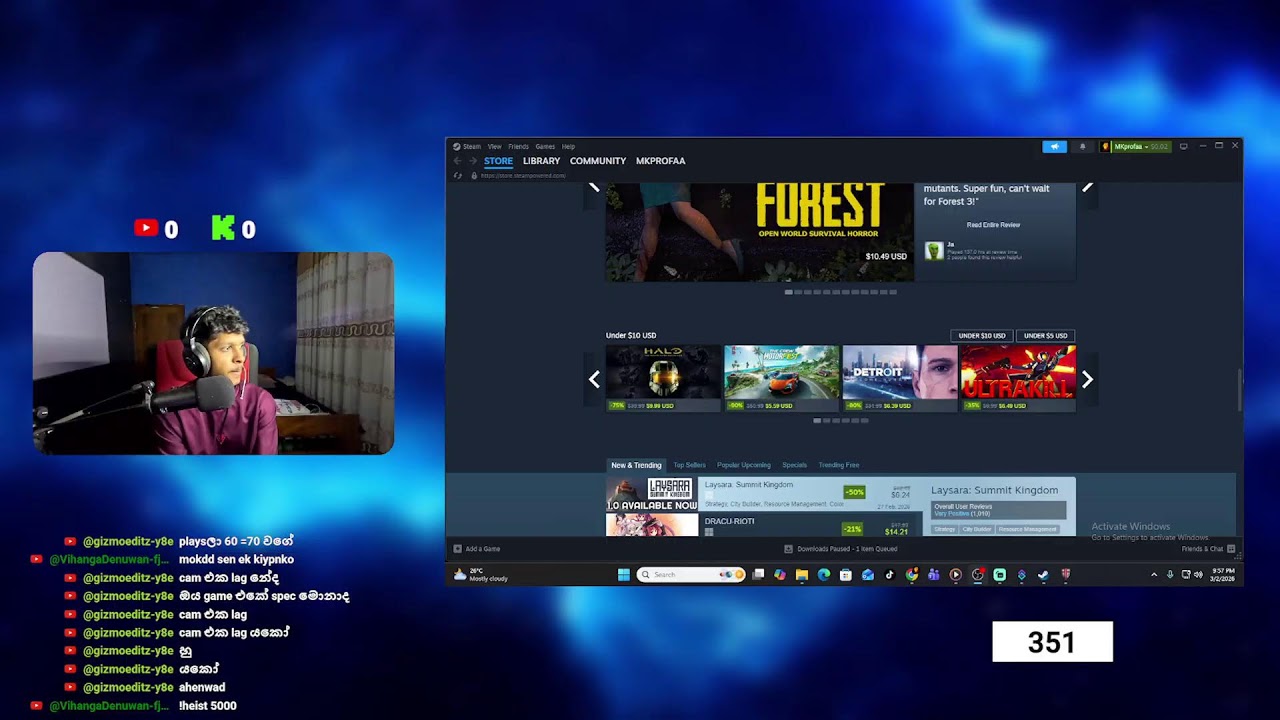This screenshot has height=720, width=1280.
Task: Open Downloads Paused status in Steam footer
Action: coord(841,549)
